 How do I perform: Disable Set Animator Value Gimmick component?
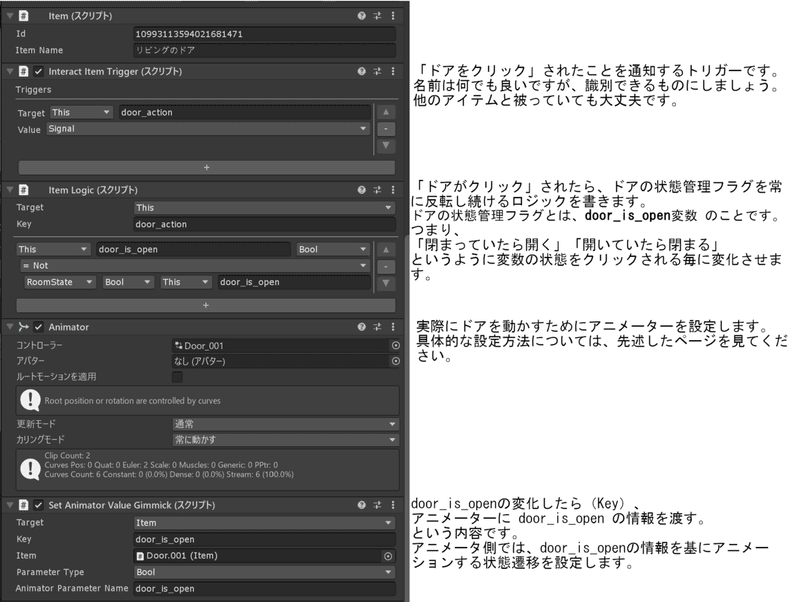click(38, 505)
